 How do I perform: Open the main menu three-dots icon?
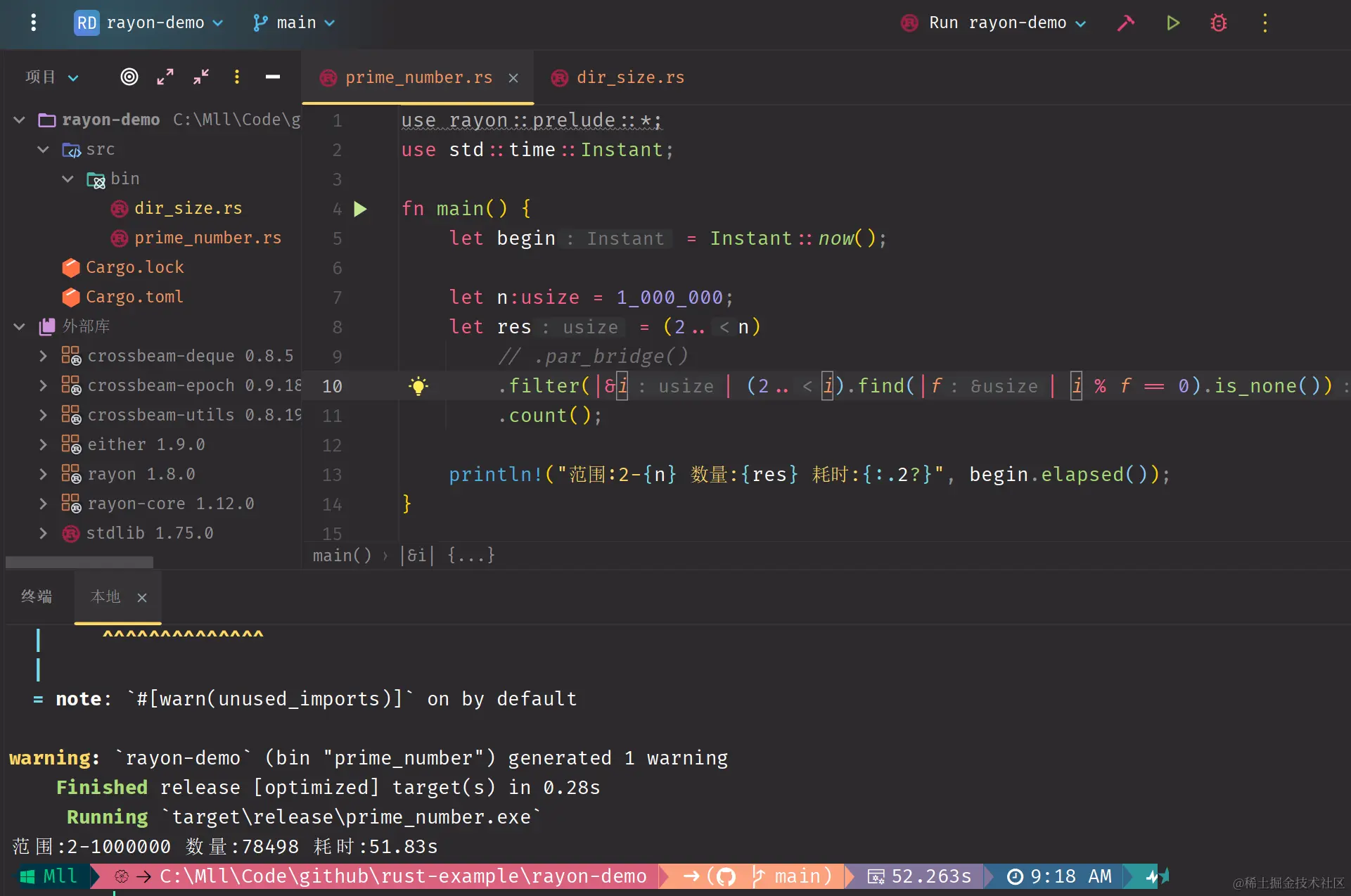click(33, 23)
